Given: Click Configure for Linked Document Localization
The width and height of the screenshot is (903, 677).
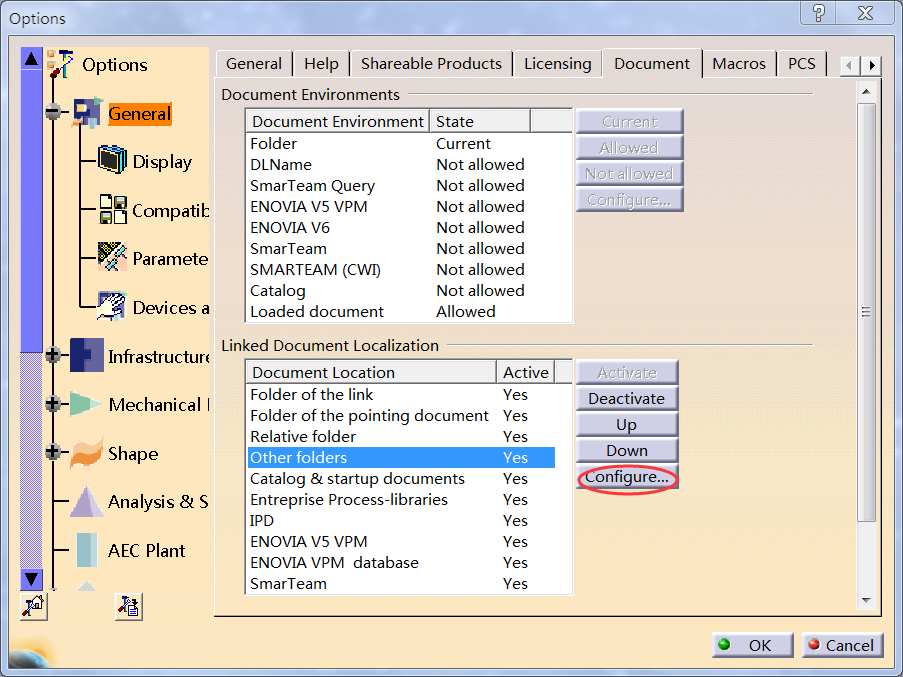Looking at the screenshot, I should pyautogui.click(x=627, y=477).
